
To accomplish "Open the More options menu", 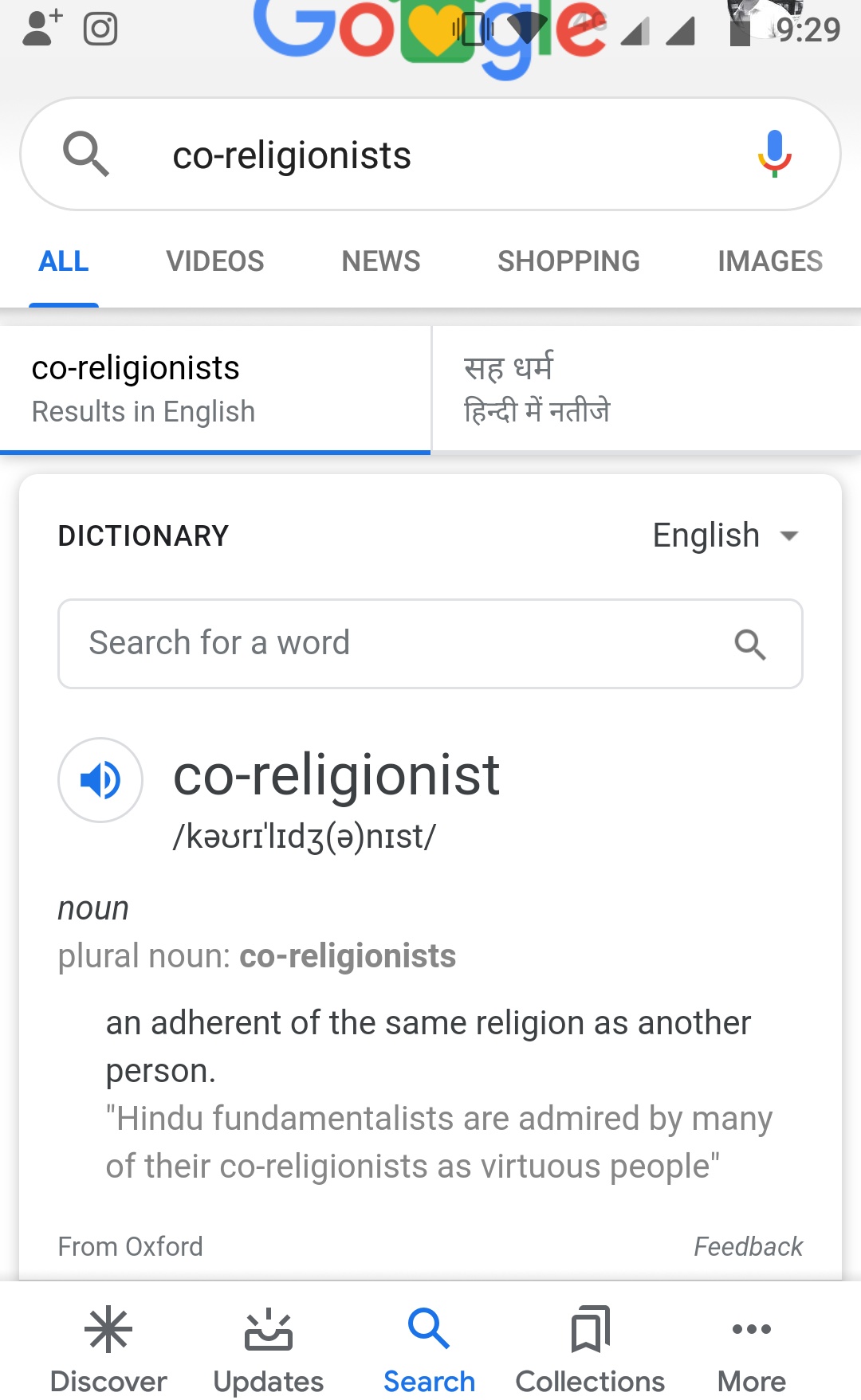I will pos(751,1347).
